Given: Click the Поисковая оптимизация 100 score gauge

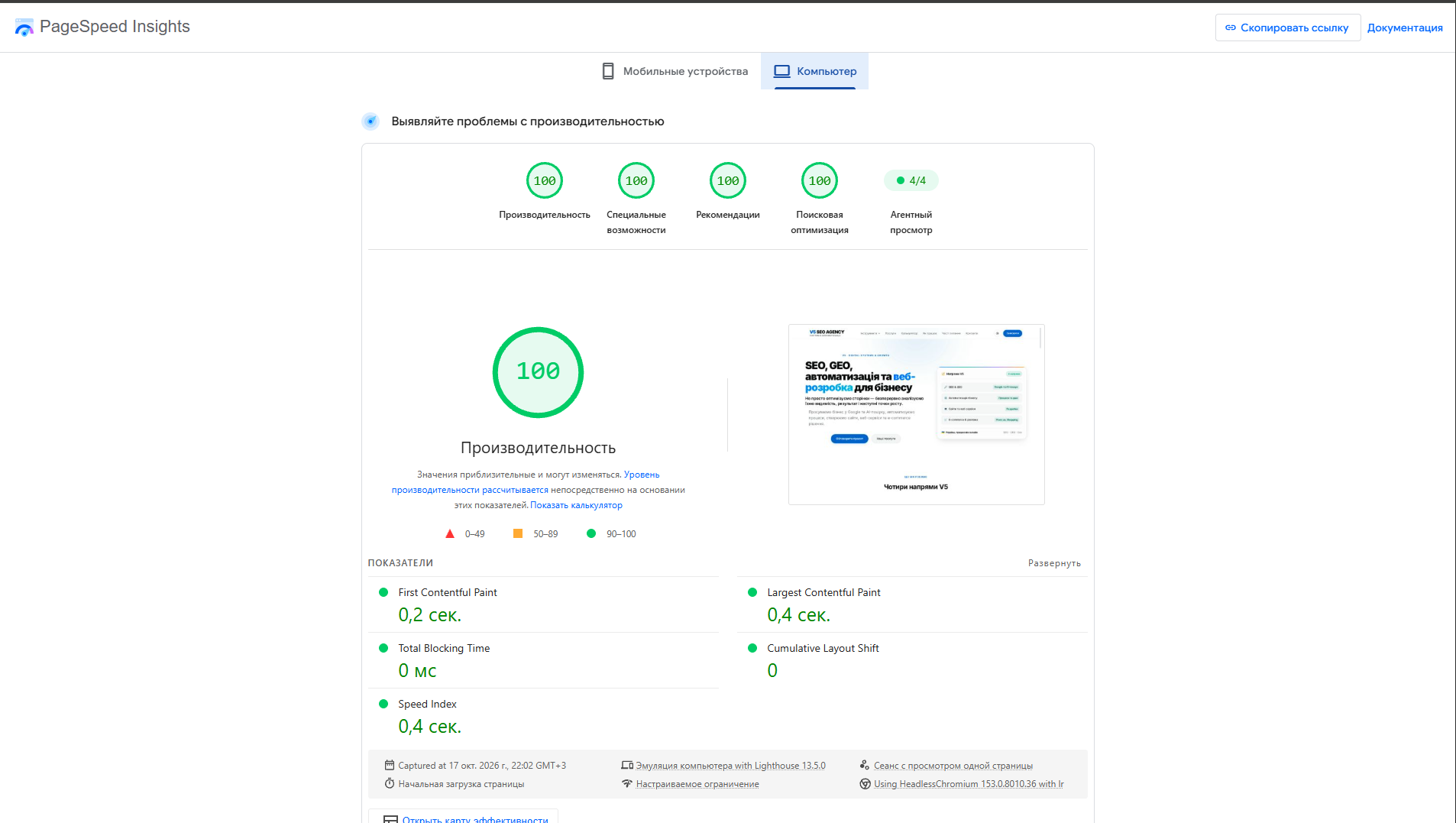Looking at the screenshot, I should pos(820,181).
